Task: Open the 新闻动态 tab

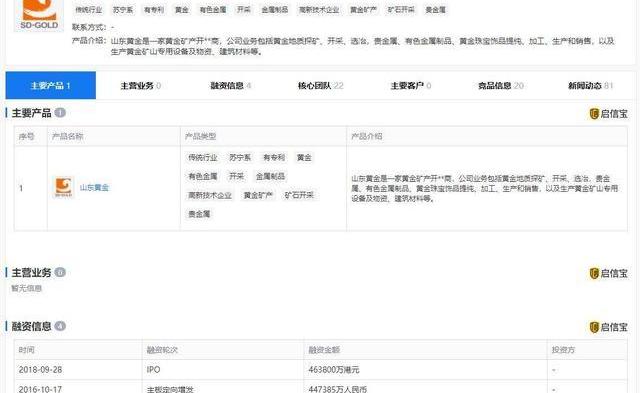Action: pos(590,86)
